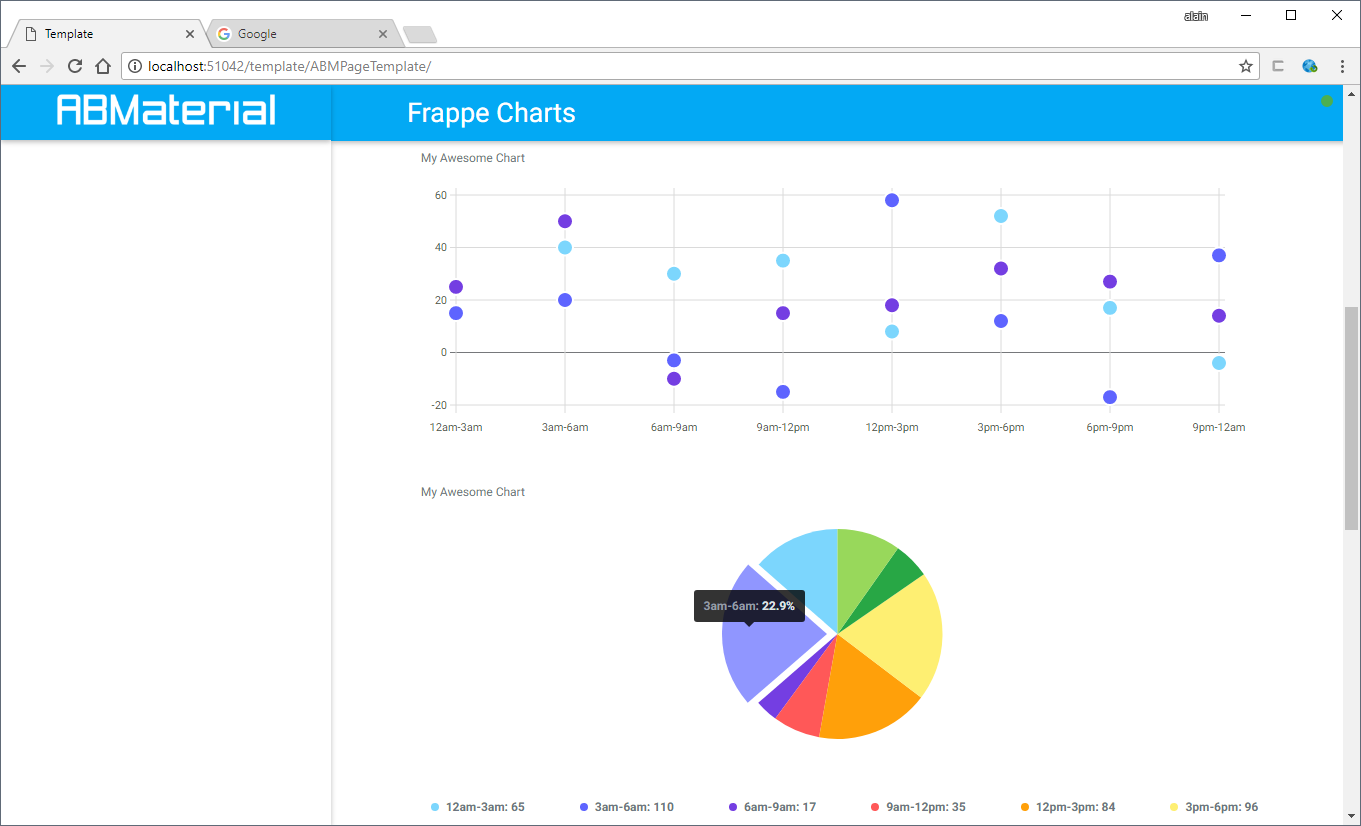Switch to the Google tab
Image resolution: width=1361 pixels, height=826 pixels.
pyautogui.click(x=290, y=34)
